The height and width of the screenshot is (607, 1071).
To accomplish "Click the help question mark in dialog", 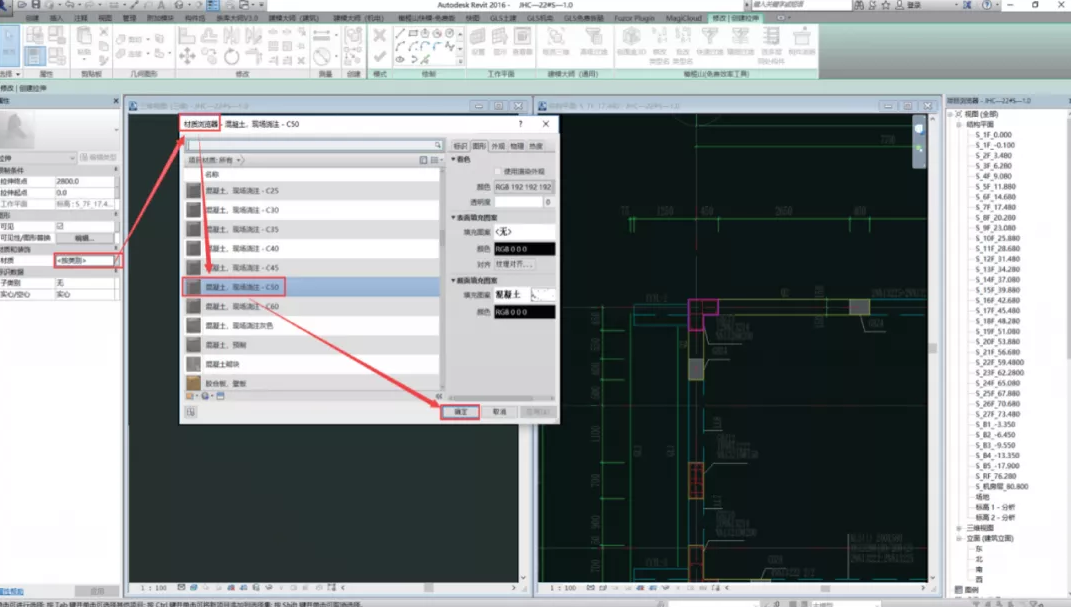I will pos(520,124).
